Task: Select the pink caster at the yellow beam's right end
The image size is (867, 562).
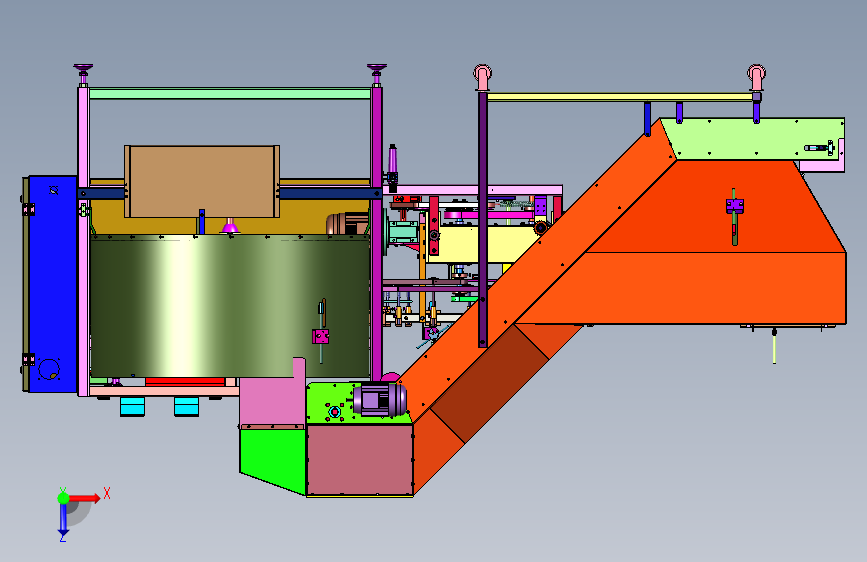Action: coord(756,77)
